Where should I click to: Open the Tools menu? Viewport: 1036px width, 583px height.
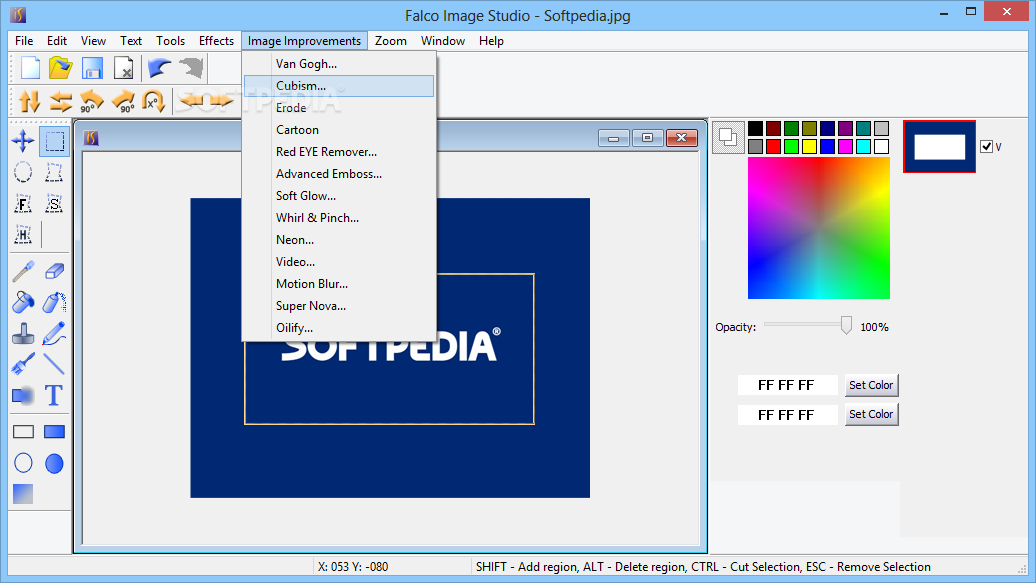tap(170, 41)
